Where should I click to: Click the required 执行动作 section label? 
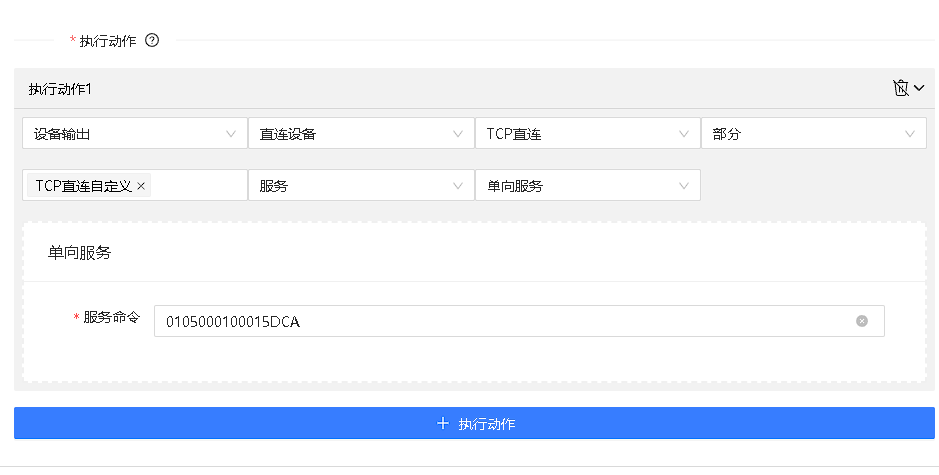pyautogui.click(x=107, y=41)
